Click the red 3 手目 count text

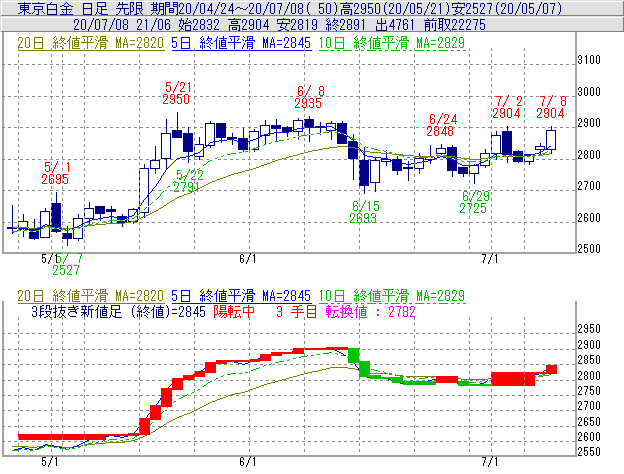pos(296,312)
